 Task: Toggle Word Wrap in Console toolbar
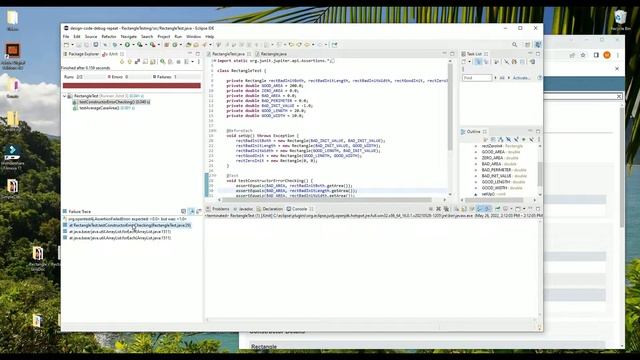coord(472,209)
